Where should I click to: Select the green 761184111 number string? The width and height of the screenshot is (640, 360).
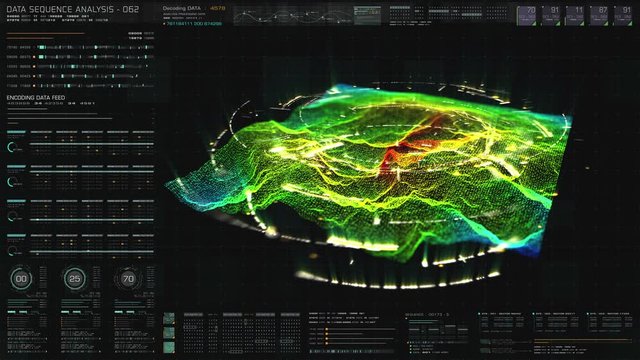point(193,24)
